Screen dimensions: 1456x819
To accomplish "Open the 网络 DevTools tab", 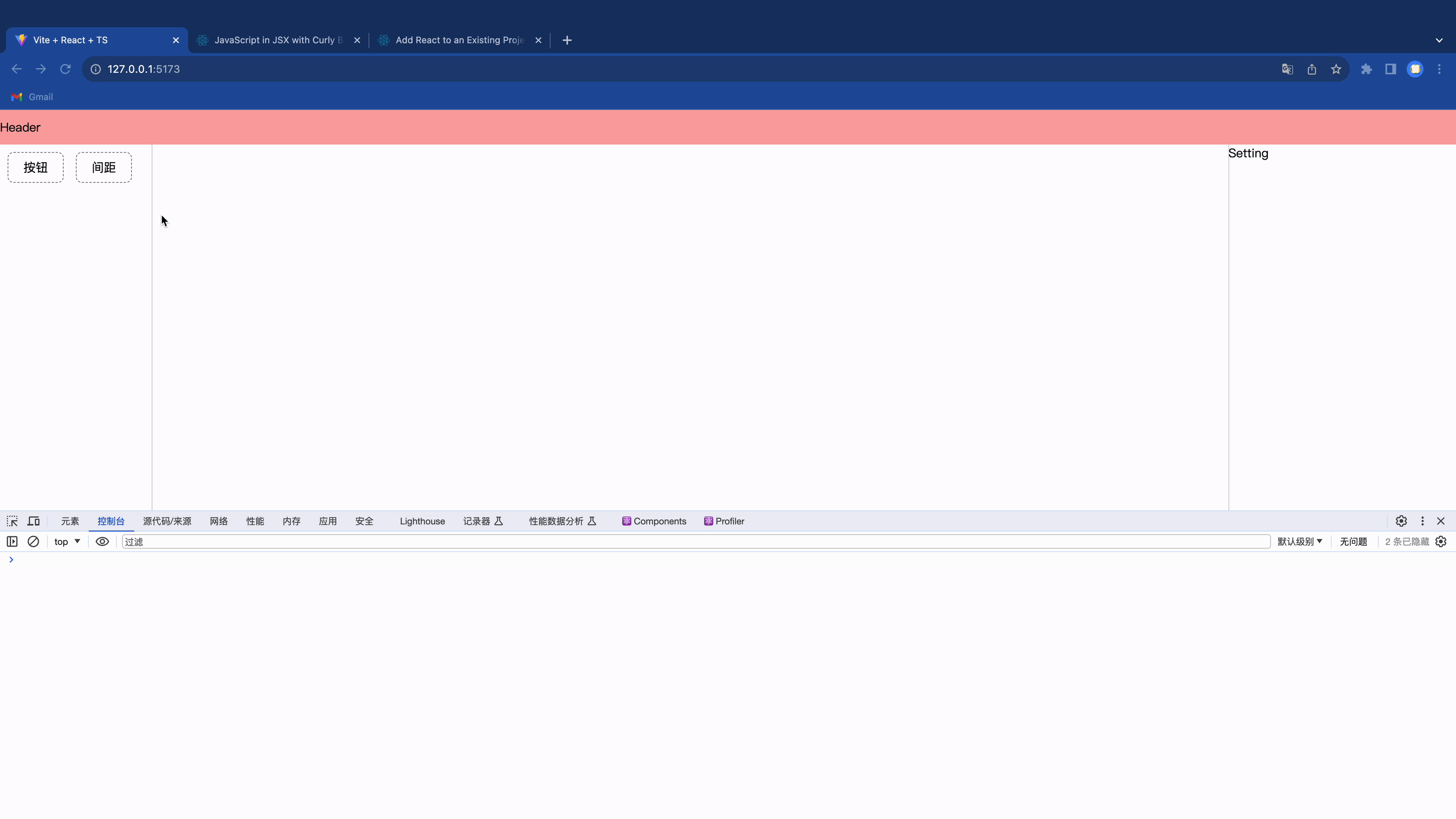I will (x=219, y=521).
